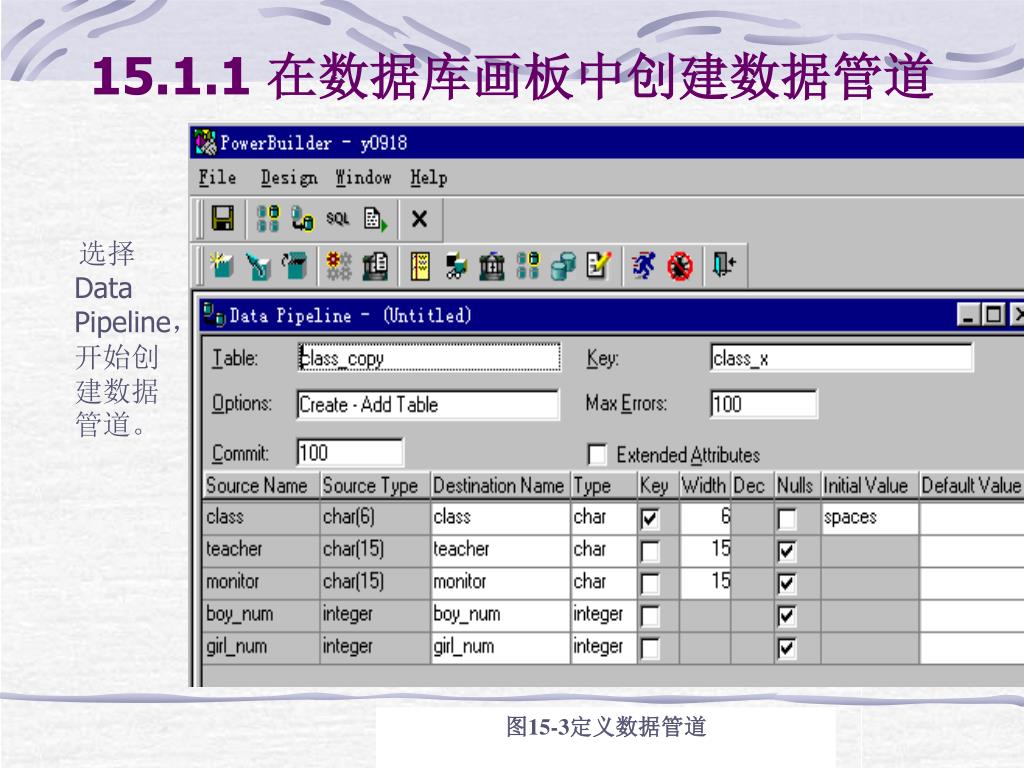
Task: Click the Source Type cell char(6)
Action: tap(375, 519)
